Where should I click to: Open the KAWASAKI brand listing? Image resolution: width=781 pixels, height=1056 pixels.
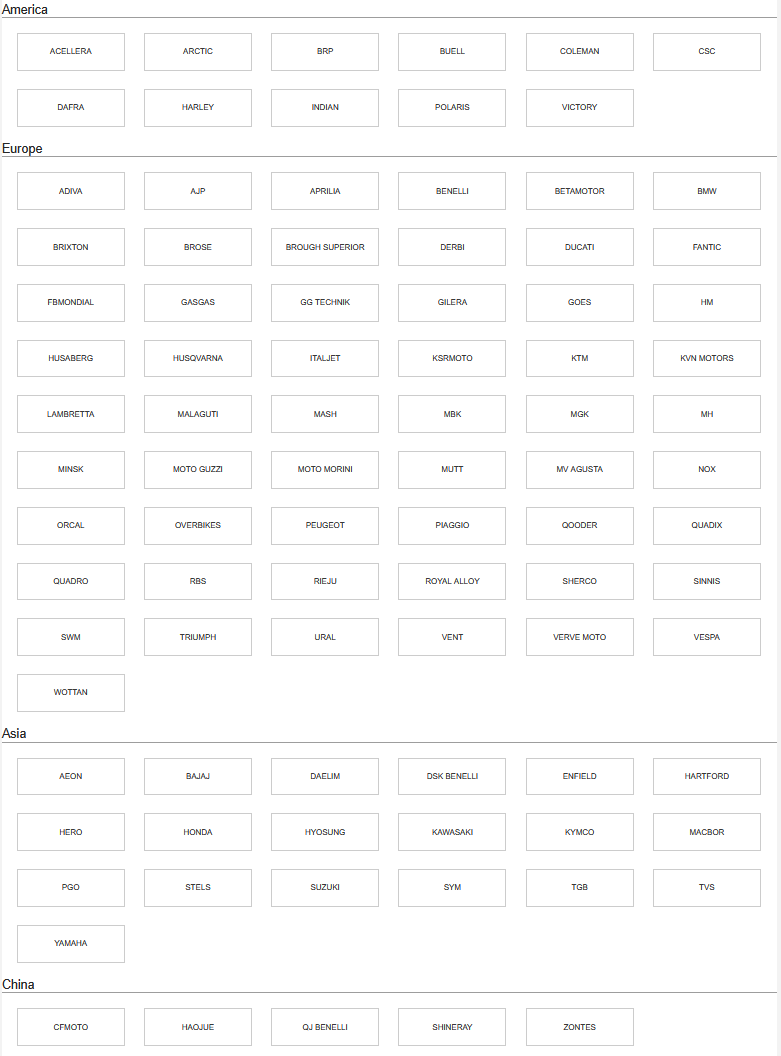click(452, 832)
